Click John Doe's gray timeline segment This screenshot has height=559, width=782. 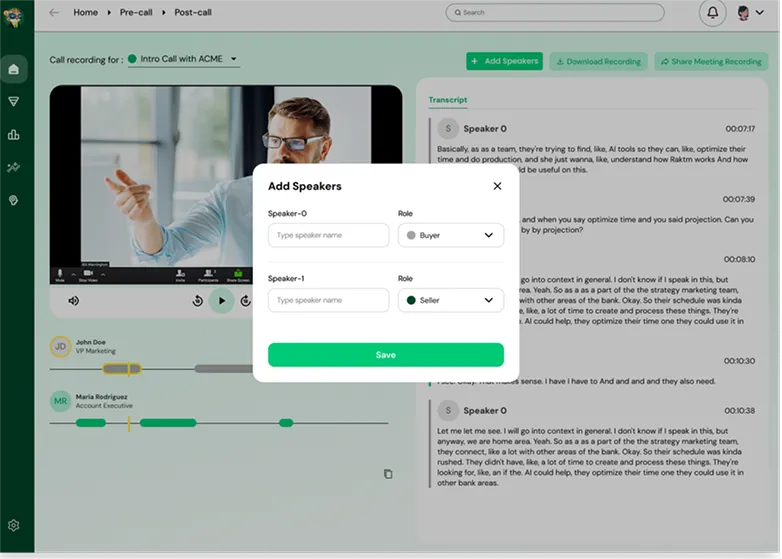coord(223,369)
